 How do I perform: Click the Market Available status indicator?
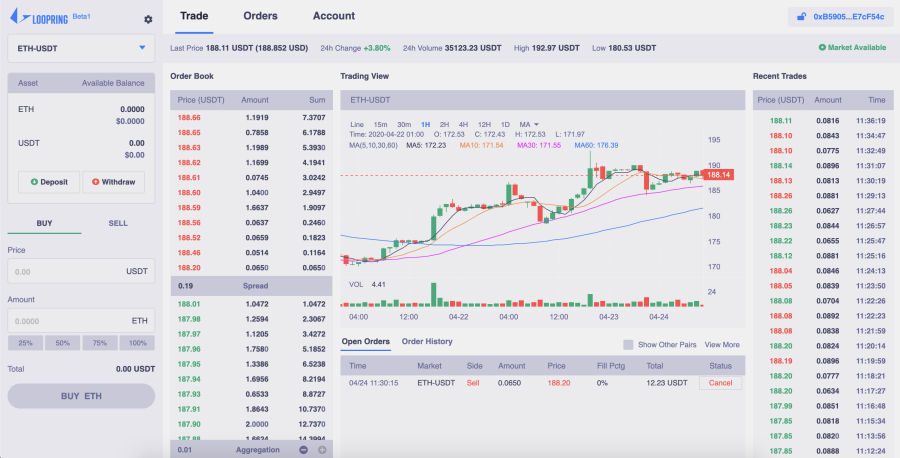[852, 48]
